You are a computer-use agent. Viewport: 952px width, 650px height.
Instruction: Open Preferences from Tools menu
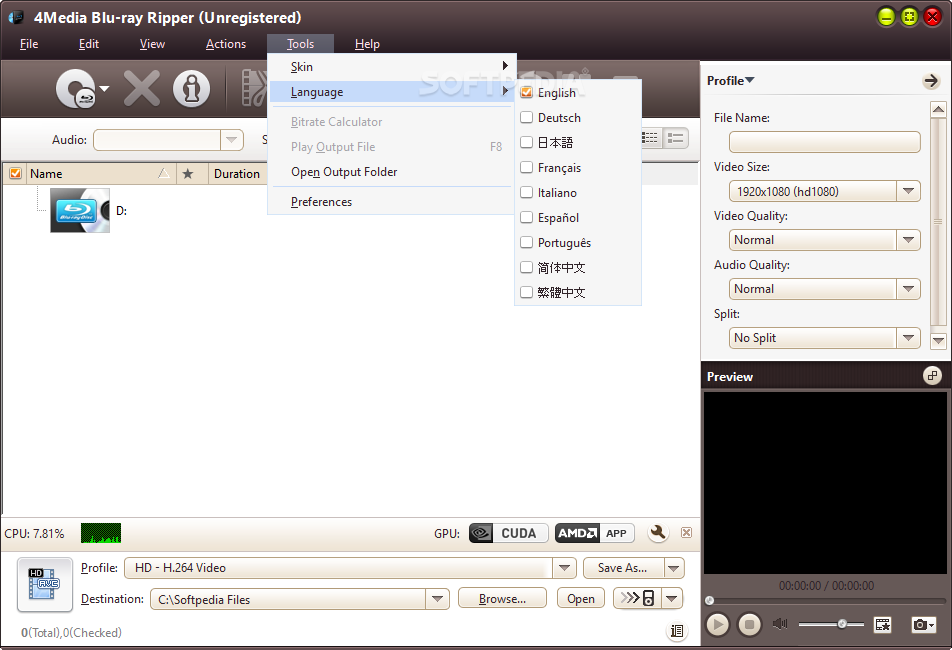[x=392, y=201]
